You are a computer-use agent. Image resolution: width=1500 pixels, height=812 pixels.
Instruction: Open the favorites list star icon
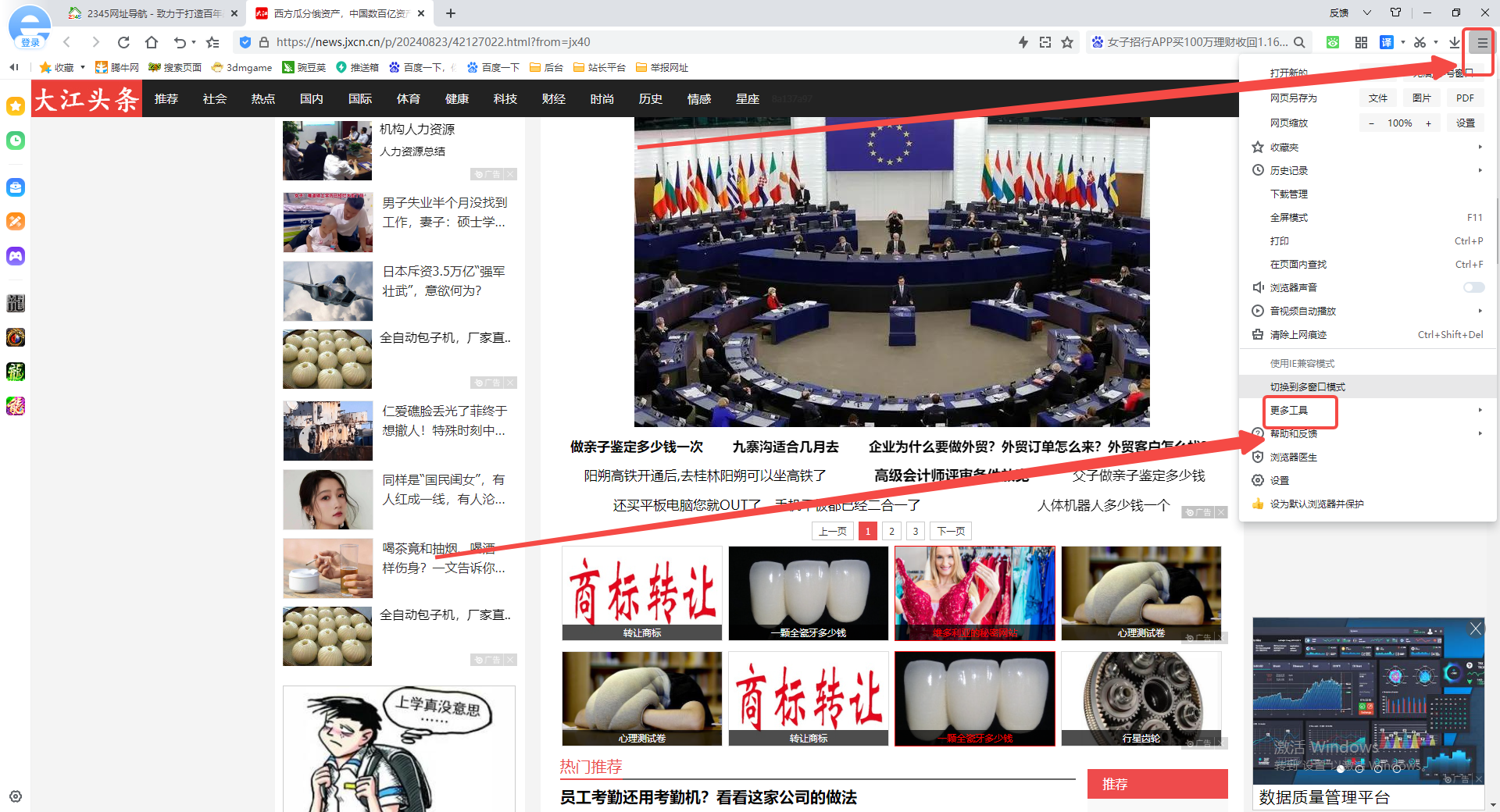click(212, 42)
